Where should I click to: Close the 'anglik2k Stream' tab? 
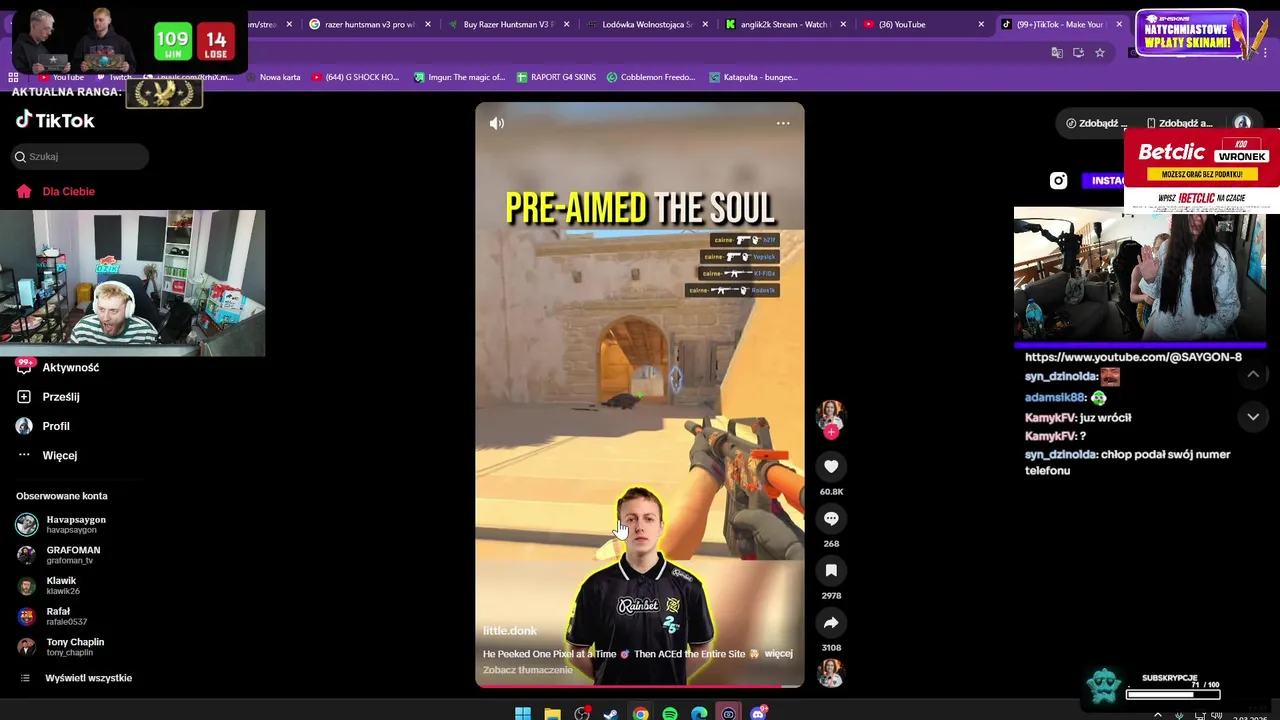(x=843, y=24)
